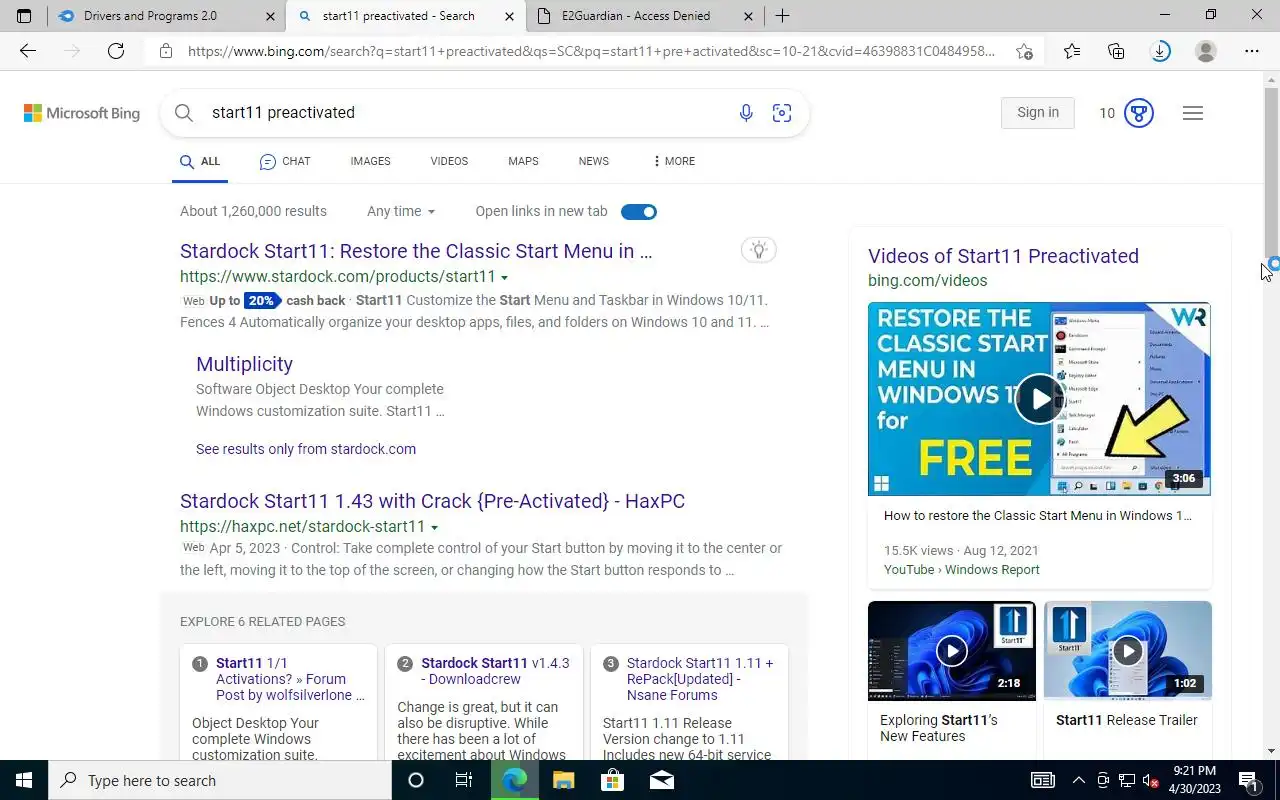Viewport: 1280px width, 800px height.
Task: Select the CHAT search tab
Action: tap(285, 161)
